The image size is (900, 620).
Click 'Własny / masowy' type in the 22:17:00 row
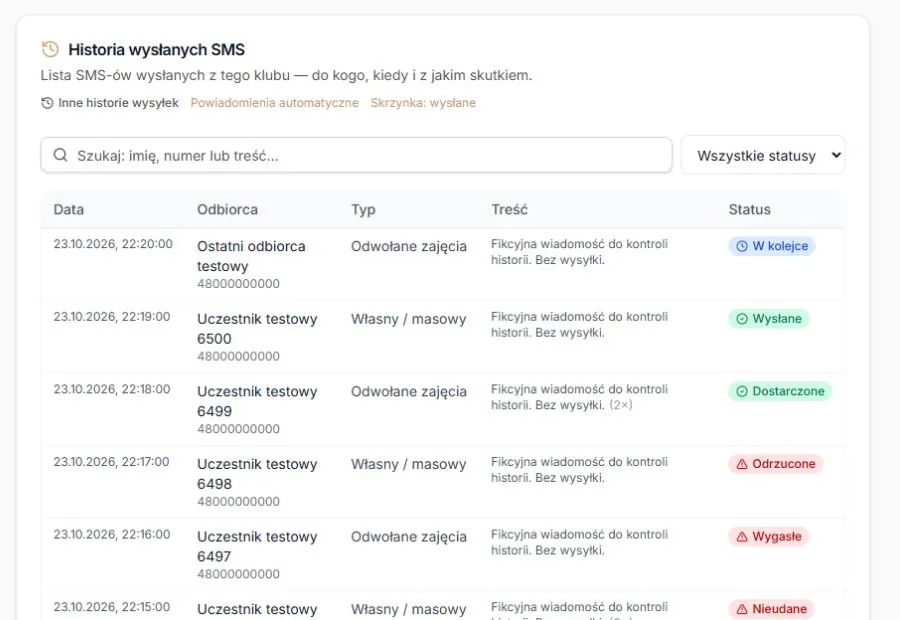409,464
